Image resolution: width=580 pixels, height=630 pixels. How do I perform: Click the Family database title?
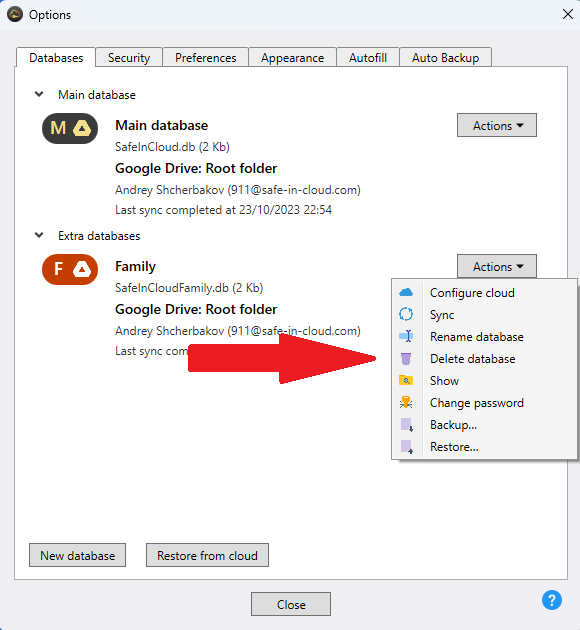[135, 266]
